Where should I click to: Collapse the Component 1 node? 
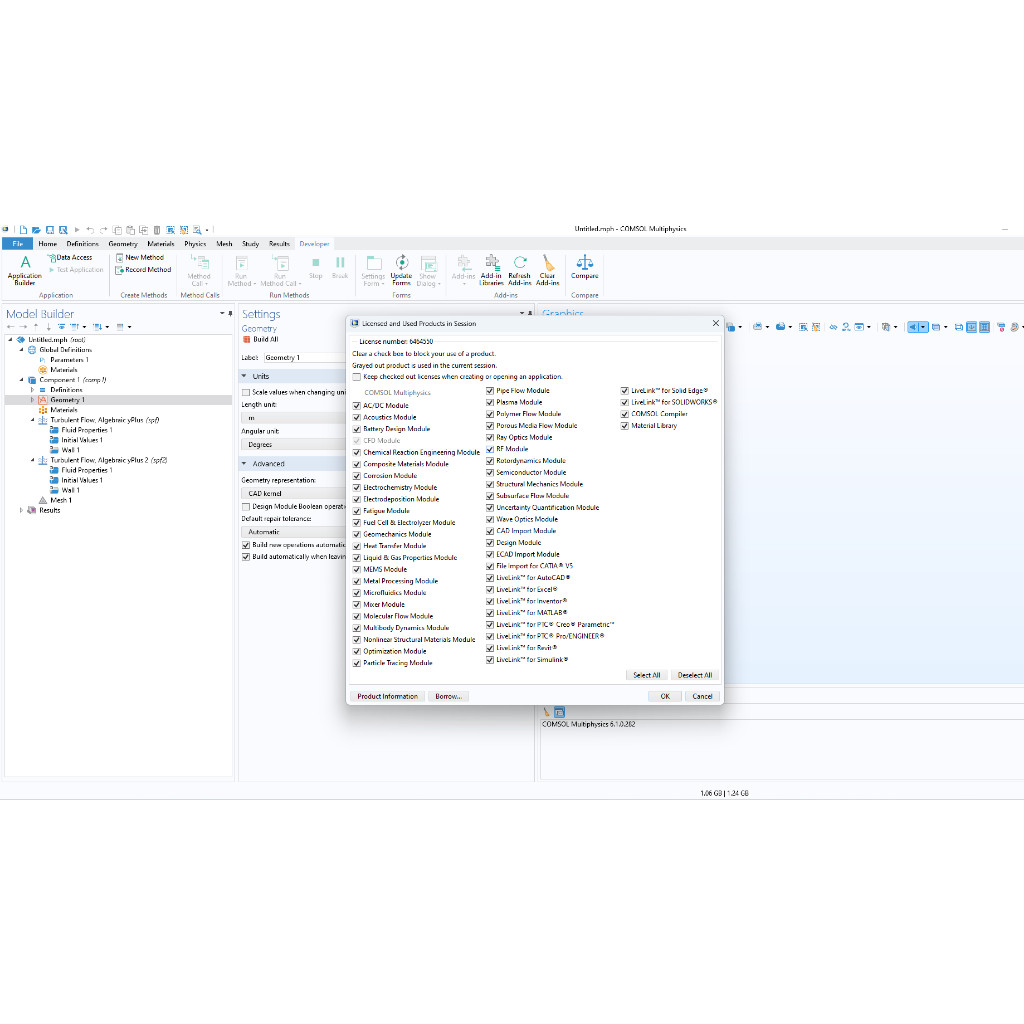(x=21, y=379)
